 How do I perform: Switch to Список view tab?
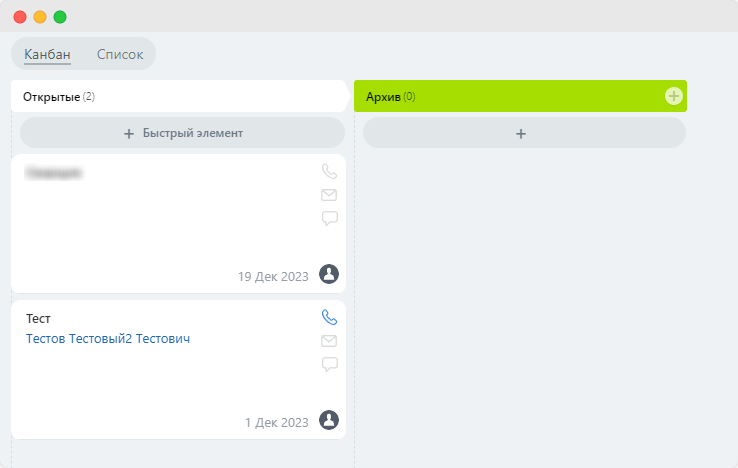[x=120, y=55]
